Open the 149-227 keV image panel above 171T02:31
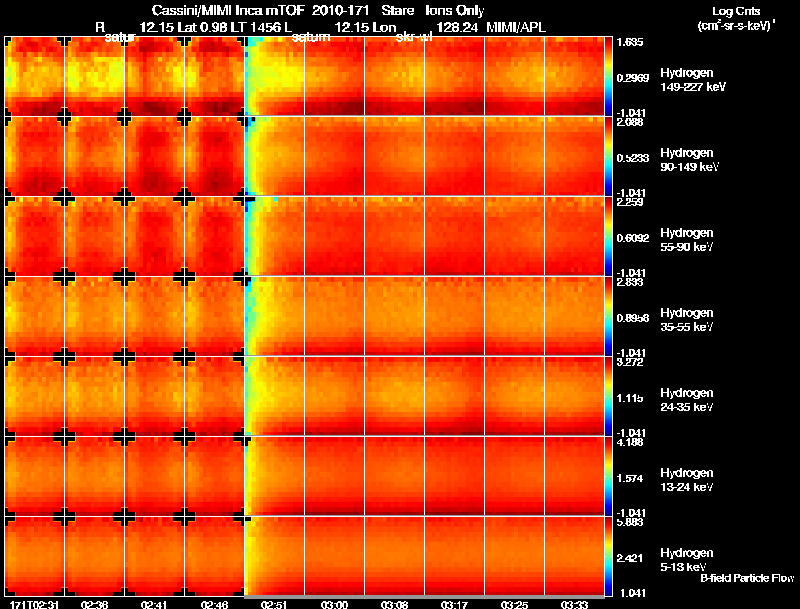800x609 pixels. click(34, 76)
